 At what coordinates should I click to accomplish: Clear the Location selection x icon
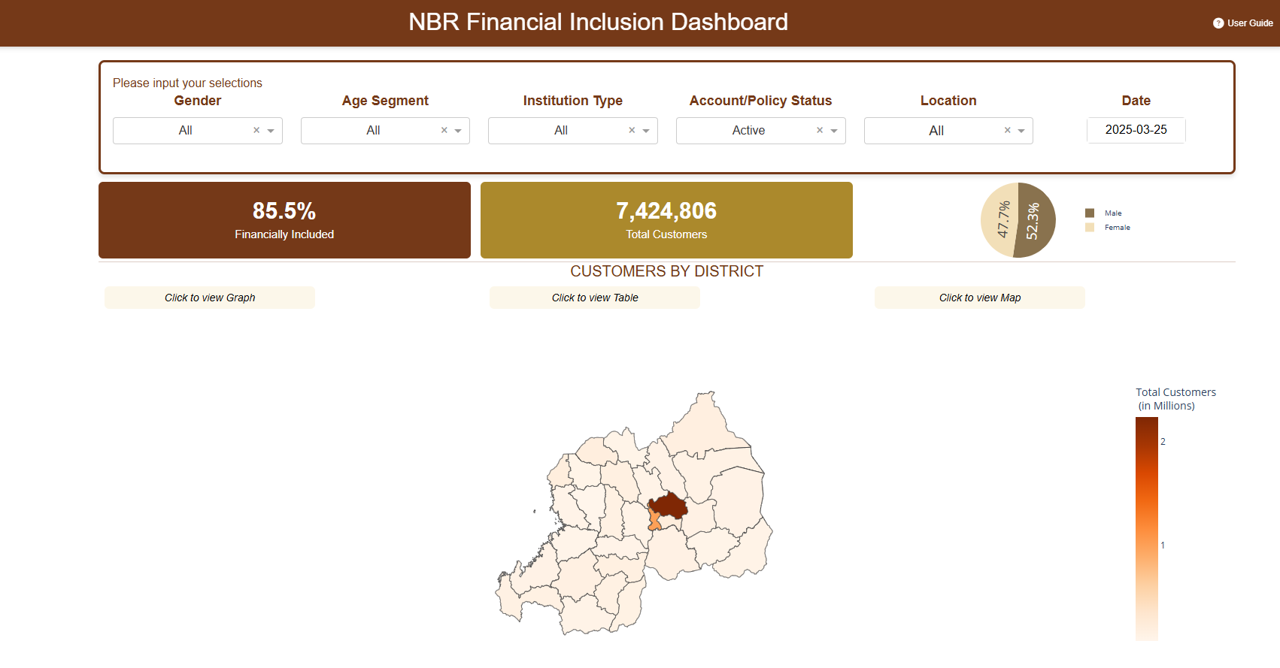click(x=1007, y=130)
